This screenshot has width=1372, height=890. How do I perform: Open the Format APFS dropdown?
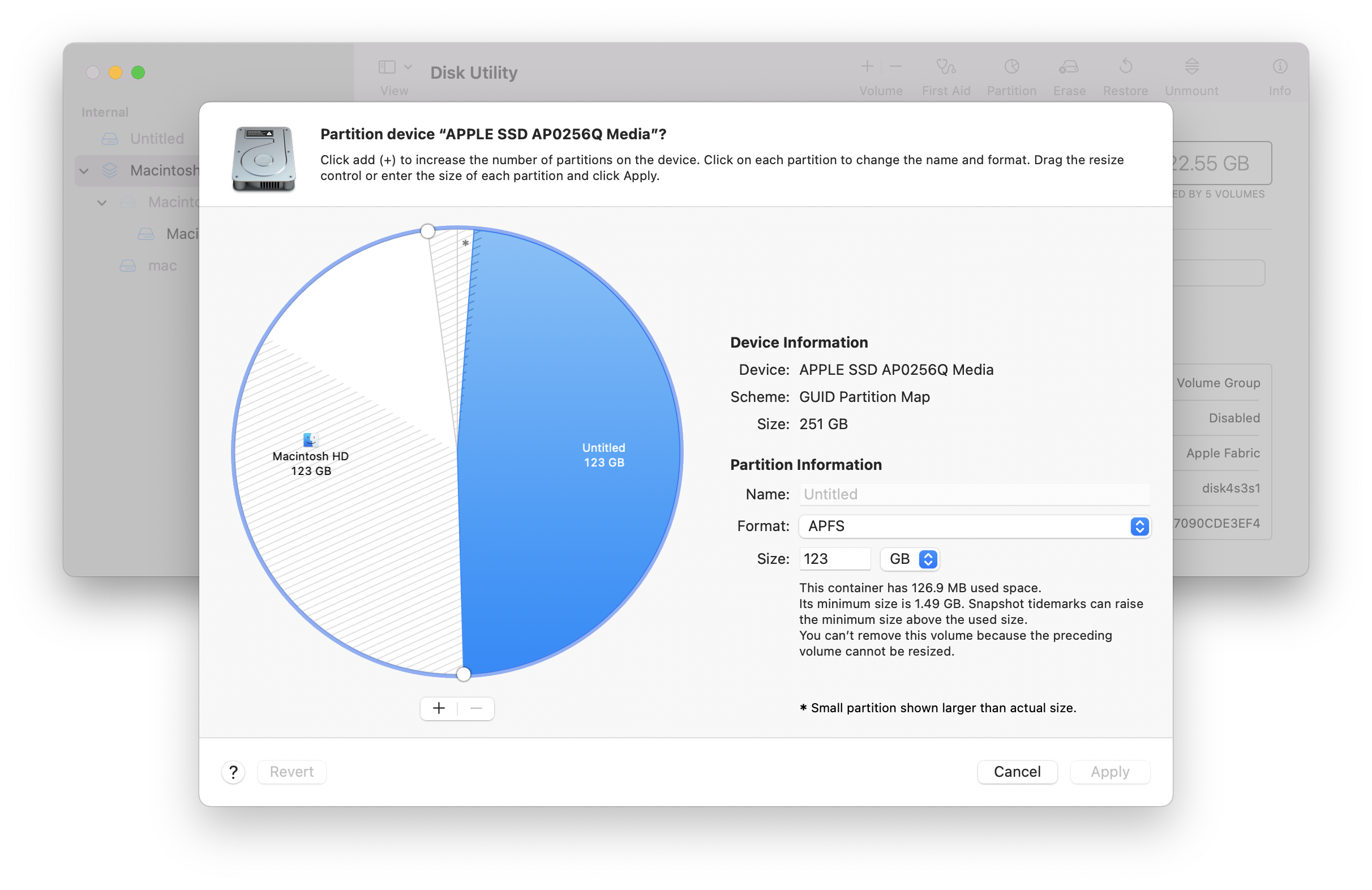tap(974, 525)
